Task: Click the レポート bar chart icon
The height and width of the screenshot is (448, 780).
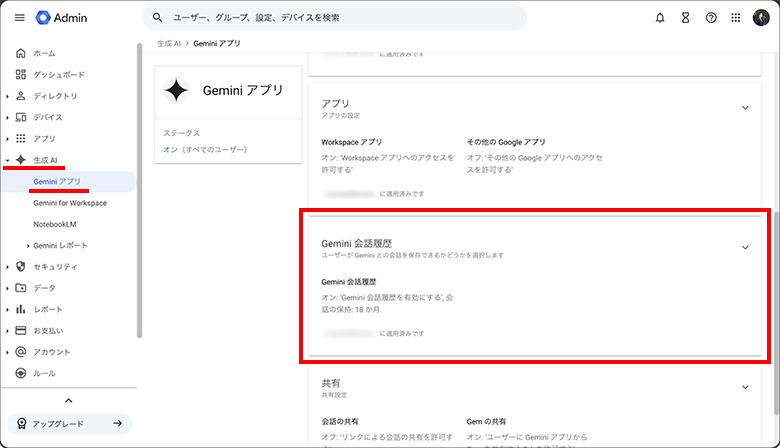Action: [x=20, y=309]
